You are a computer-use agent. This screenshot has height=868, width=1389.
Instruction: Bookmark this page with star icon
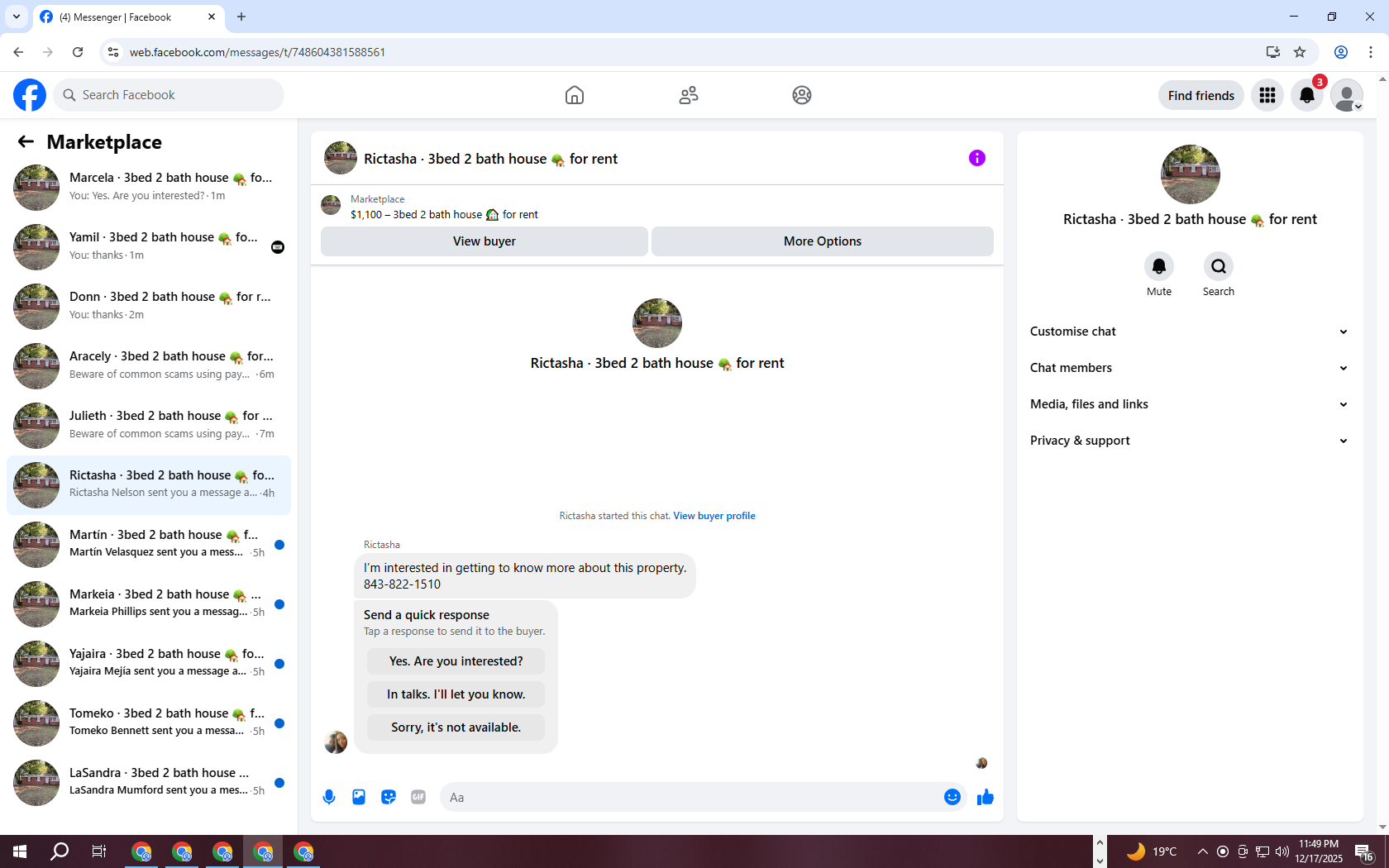[x=1300, y=52]
